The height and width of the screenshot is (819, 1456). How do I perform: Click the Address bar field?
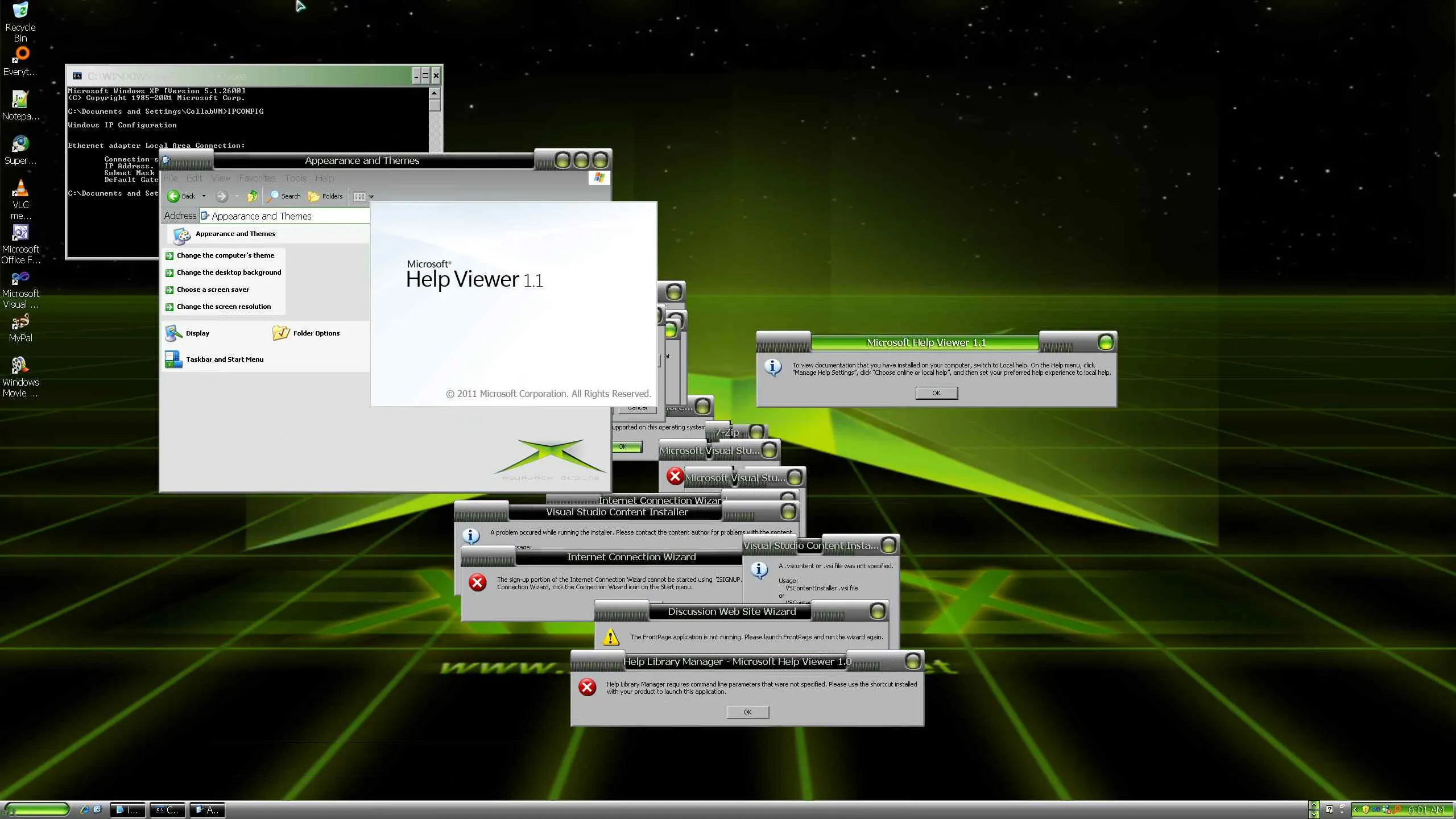[x=284, y=216]
